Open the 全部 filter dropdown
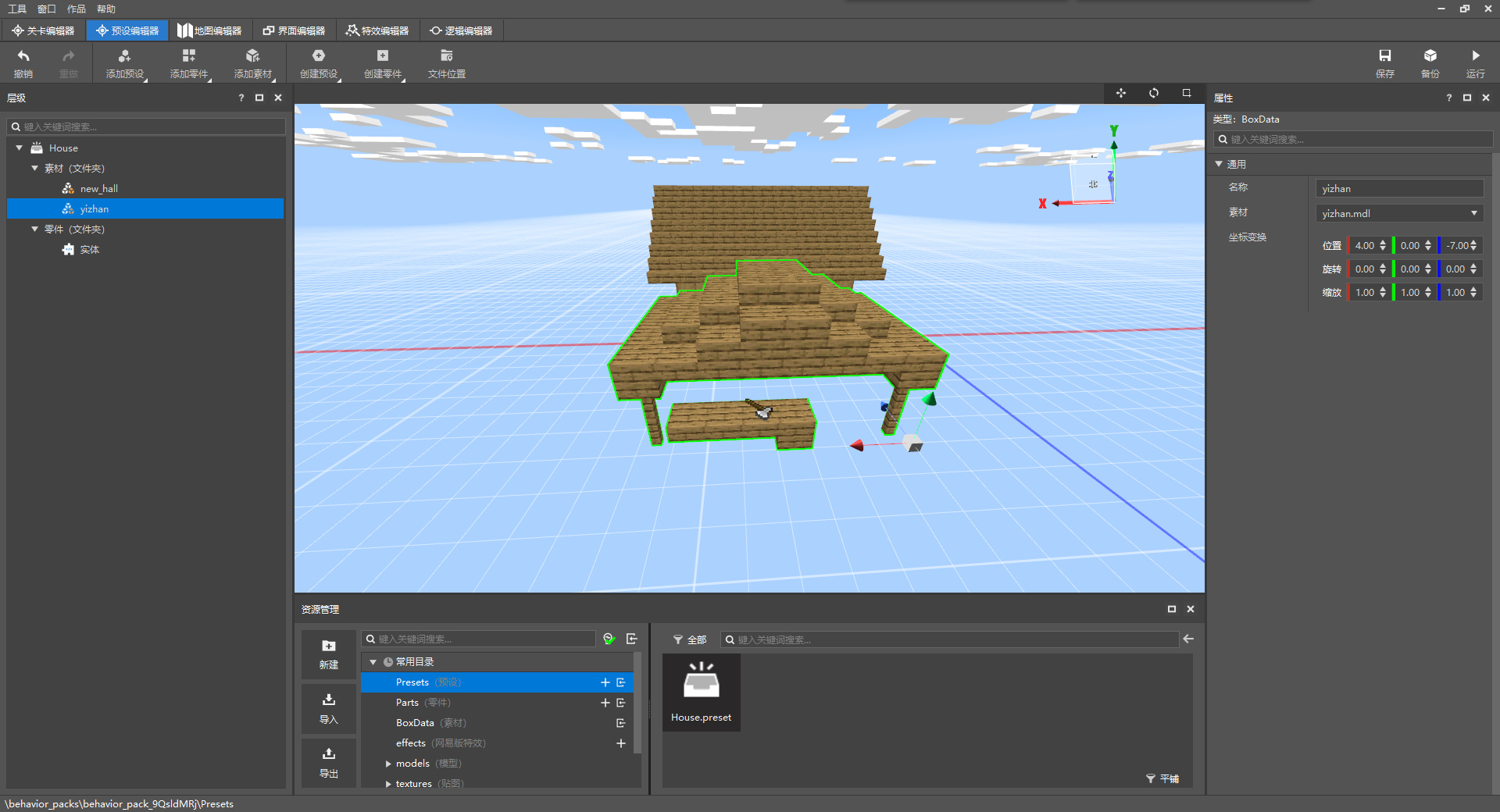This screenshot has height=812, width=1500. tap(690, 639)
